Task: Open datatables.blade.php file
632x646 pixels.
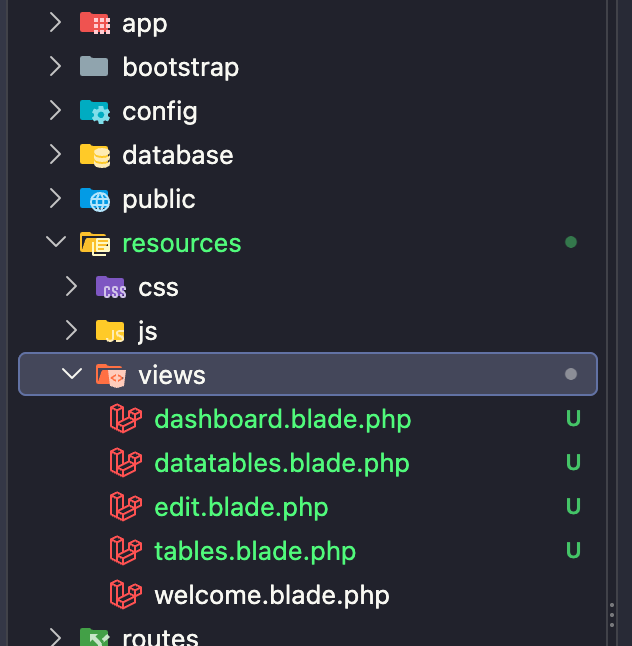Action: [282, 464]
